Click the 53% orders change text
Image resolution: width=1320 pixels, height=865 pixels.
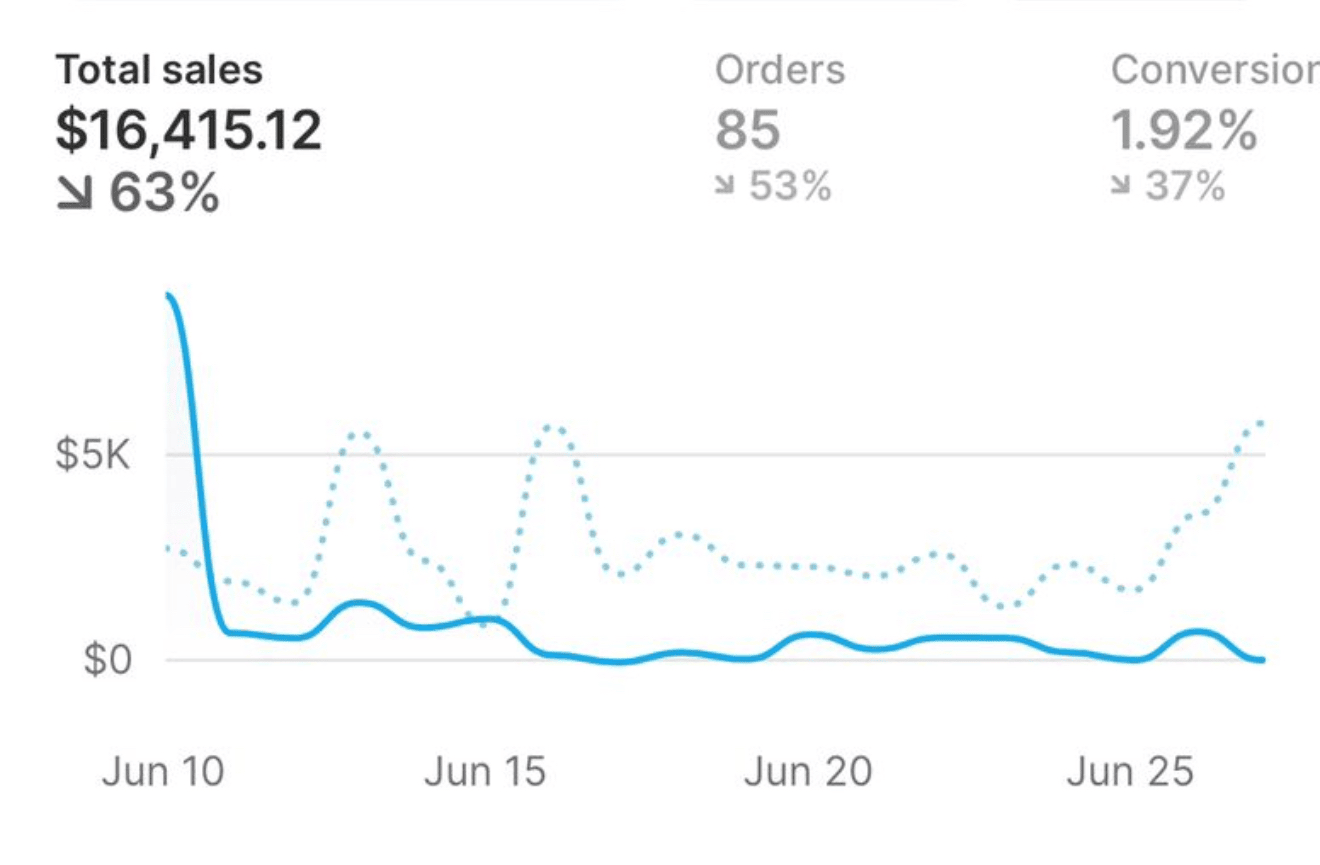click(x=792, y=187)
